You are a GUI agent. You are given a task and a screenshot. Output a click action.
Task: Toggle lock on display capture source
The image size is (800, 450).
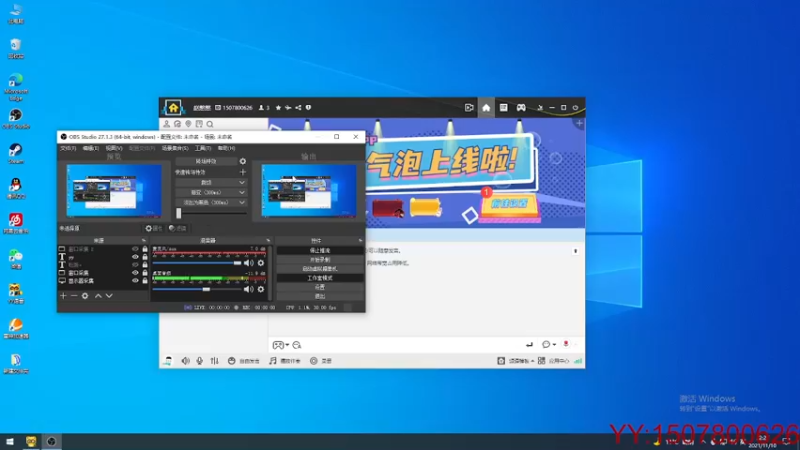(x=145, y=281)
